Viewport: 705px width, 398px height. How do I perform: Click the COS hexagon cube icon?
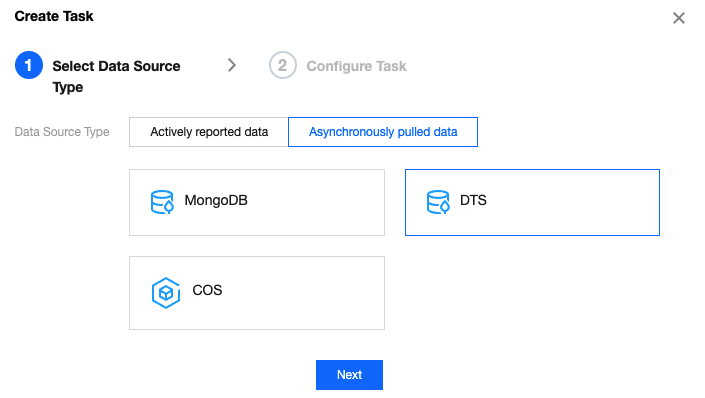tap(166, 293)
